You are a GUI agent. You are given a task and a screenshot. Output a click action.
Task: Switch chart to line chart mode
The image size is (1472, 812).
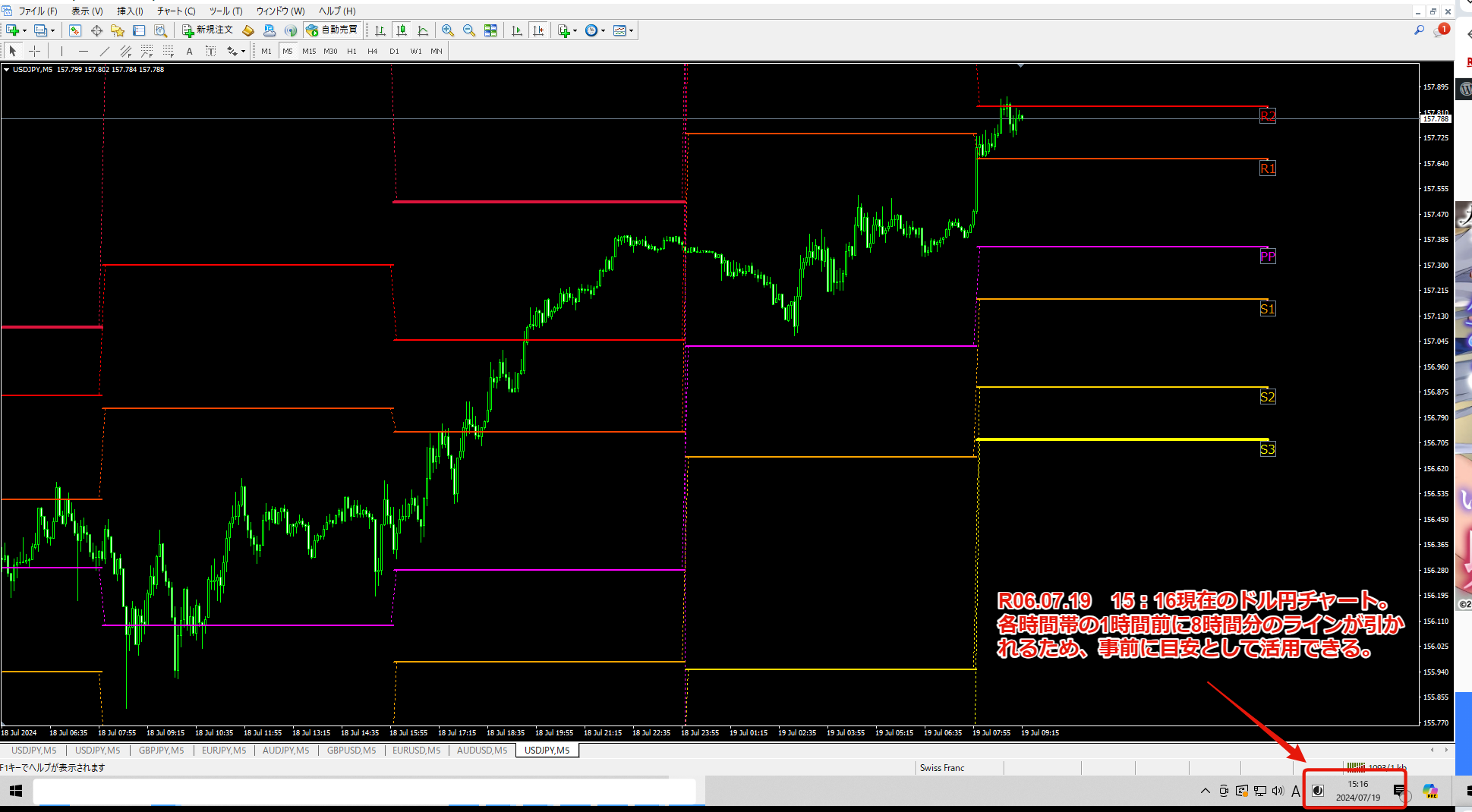[423, 30]
